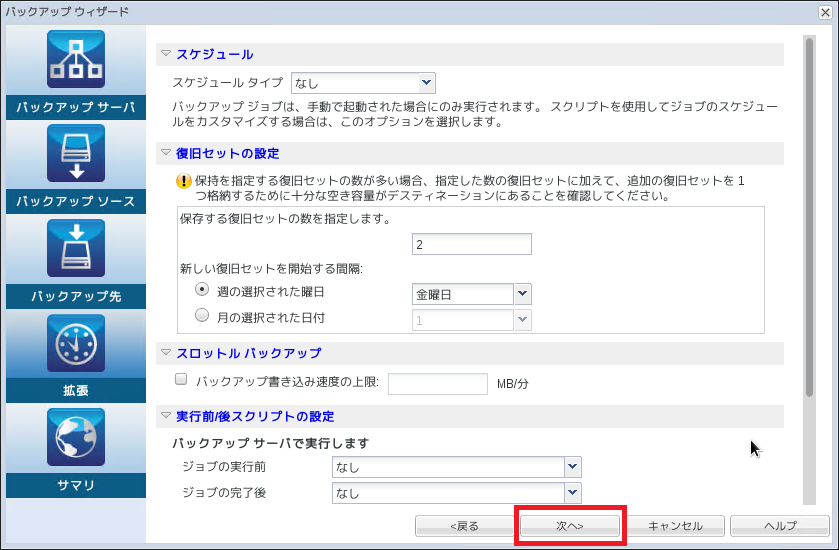839x550 pixels.
Task: Open the 拡張 clock icon
Action: pos(75,343)
